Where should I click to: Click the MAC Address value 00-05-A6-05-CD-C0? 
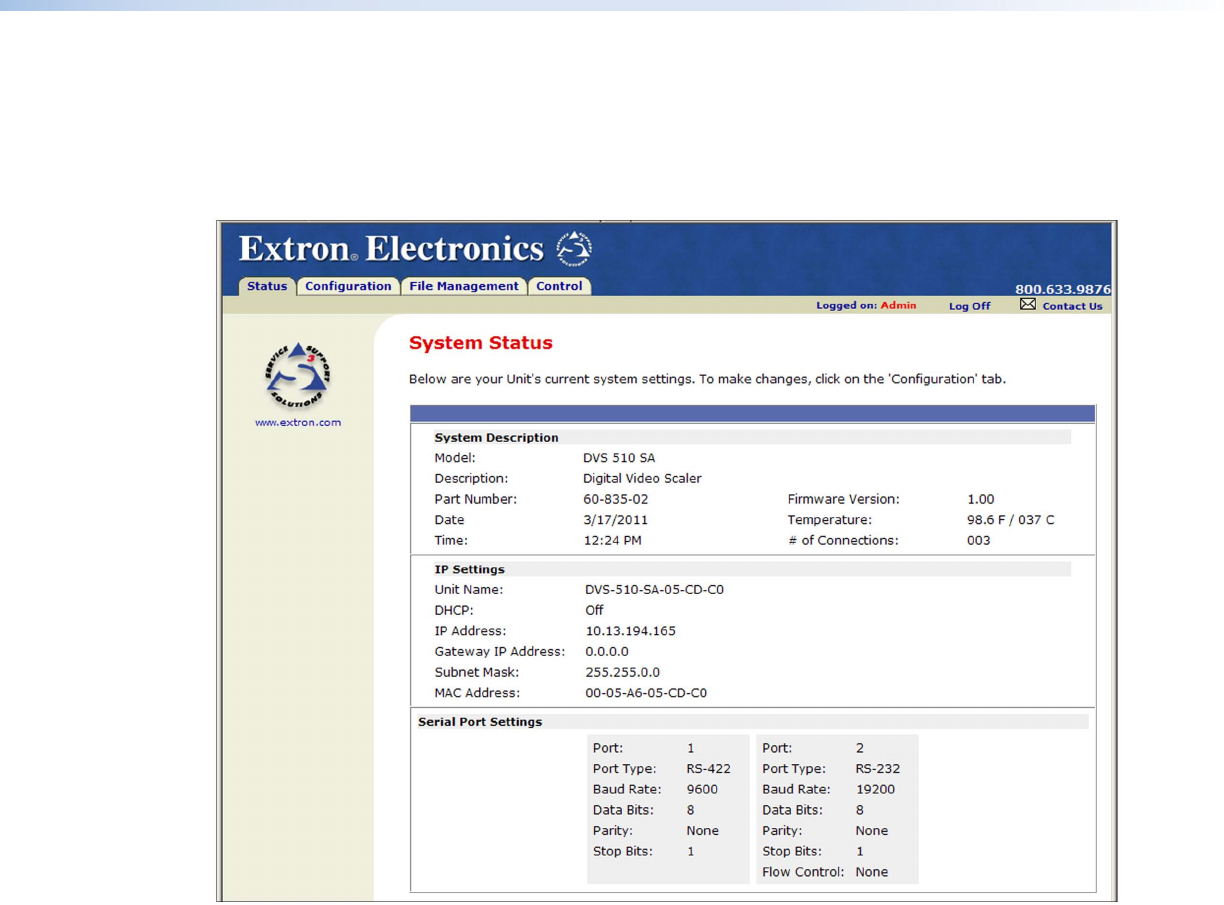tap(646, 692)
